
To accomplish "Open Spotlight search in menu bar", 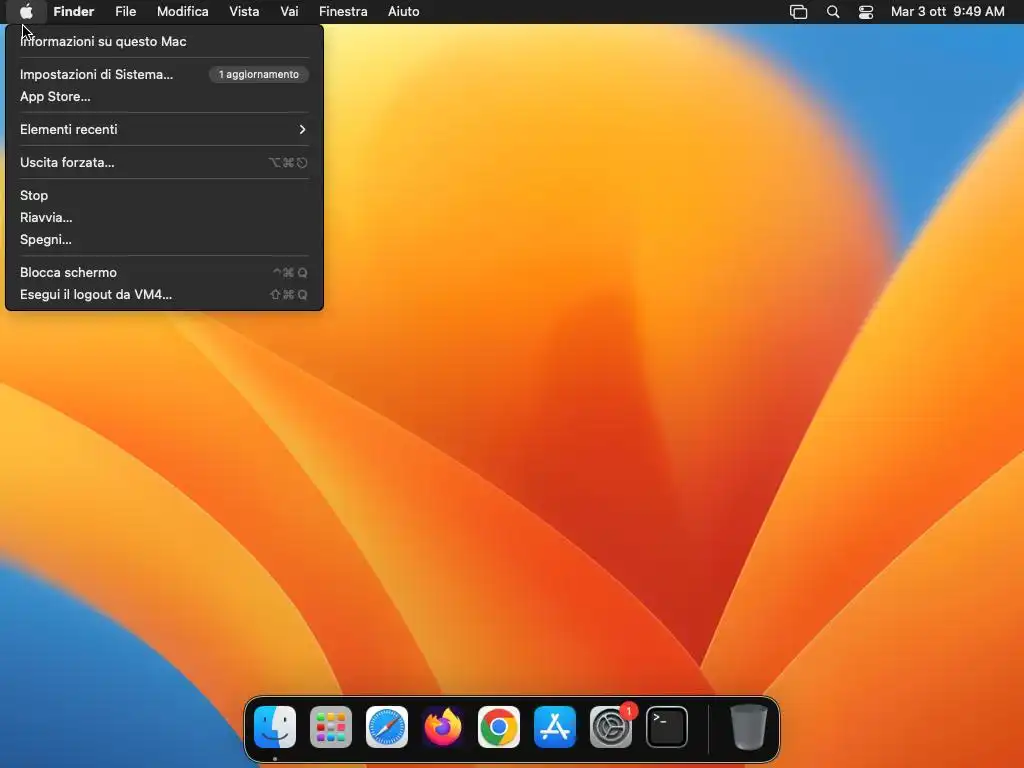I will [x=833, y=12].
